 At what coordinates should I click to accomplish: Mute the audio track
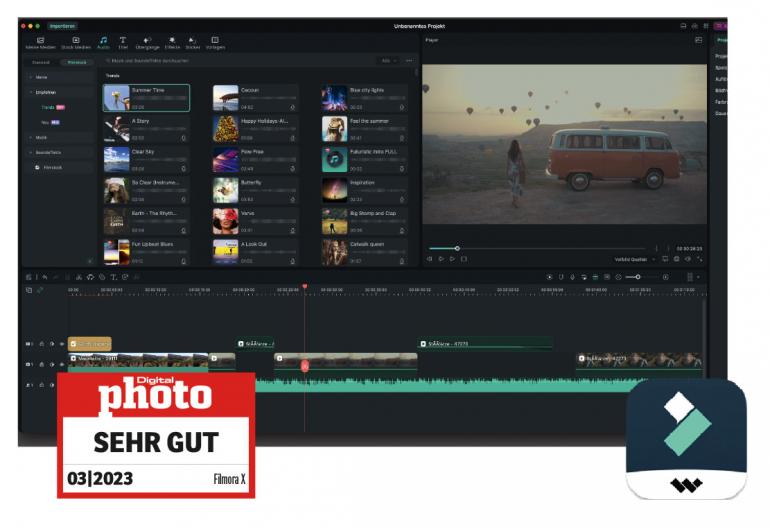(x=52, y=385)
